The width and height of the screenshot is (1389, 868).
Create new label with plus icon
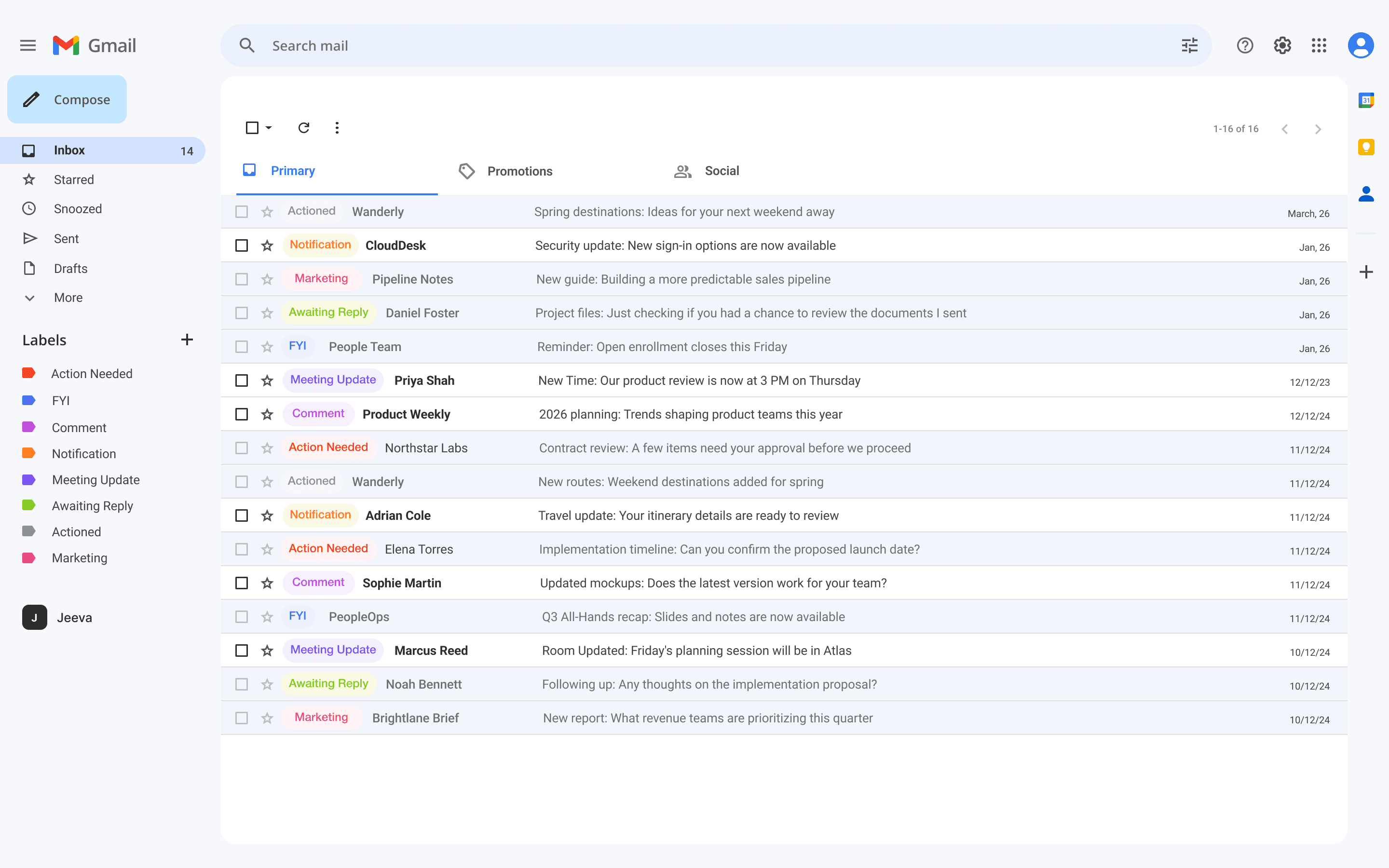click(x=187, y=339)
